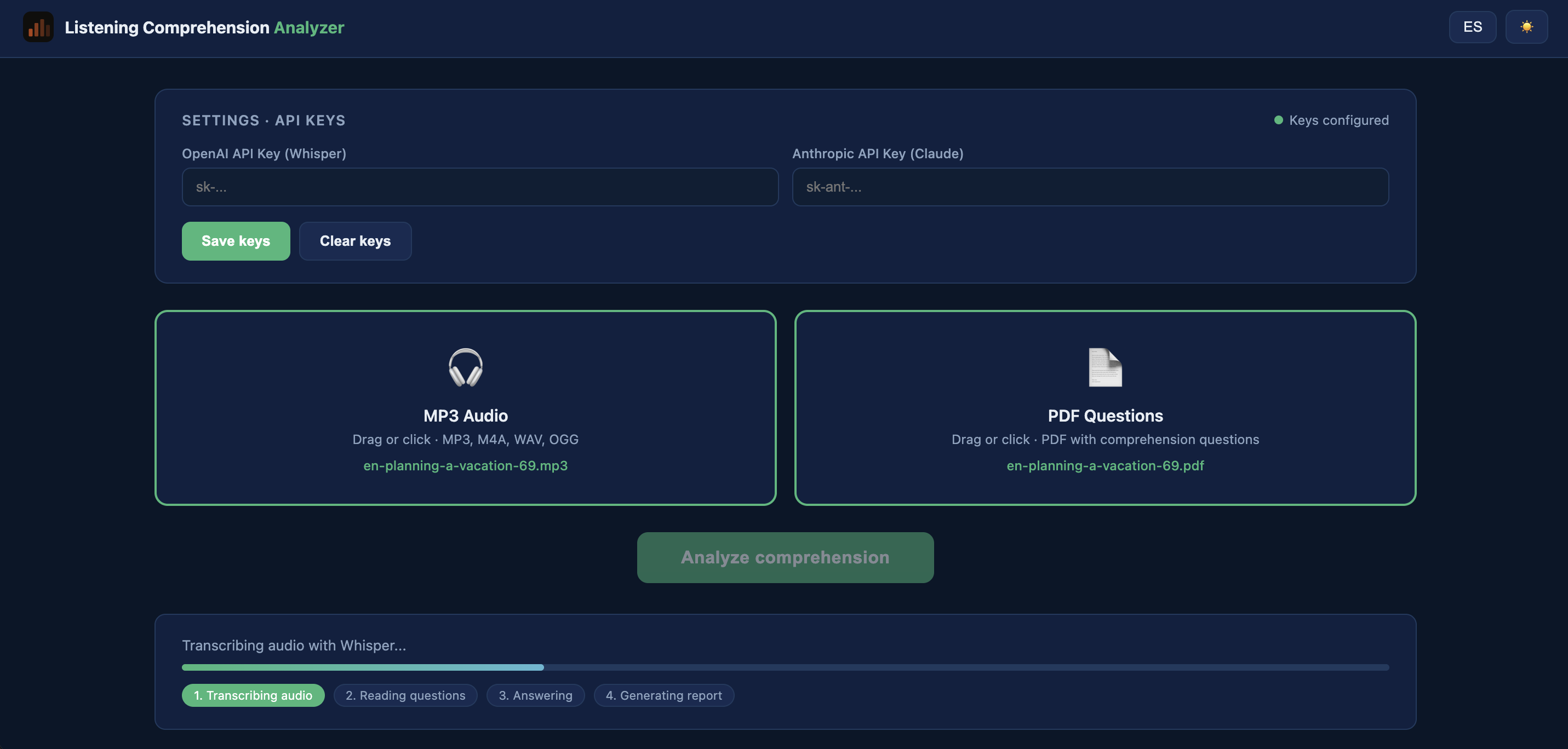Click the MP3 Audio heading
1568x749 pixels.
(465, 416)
